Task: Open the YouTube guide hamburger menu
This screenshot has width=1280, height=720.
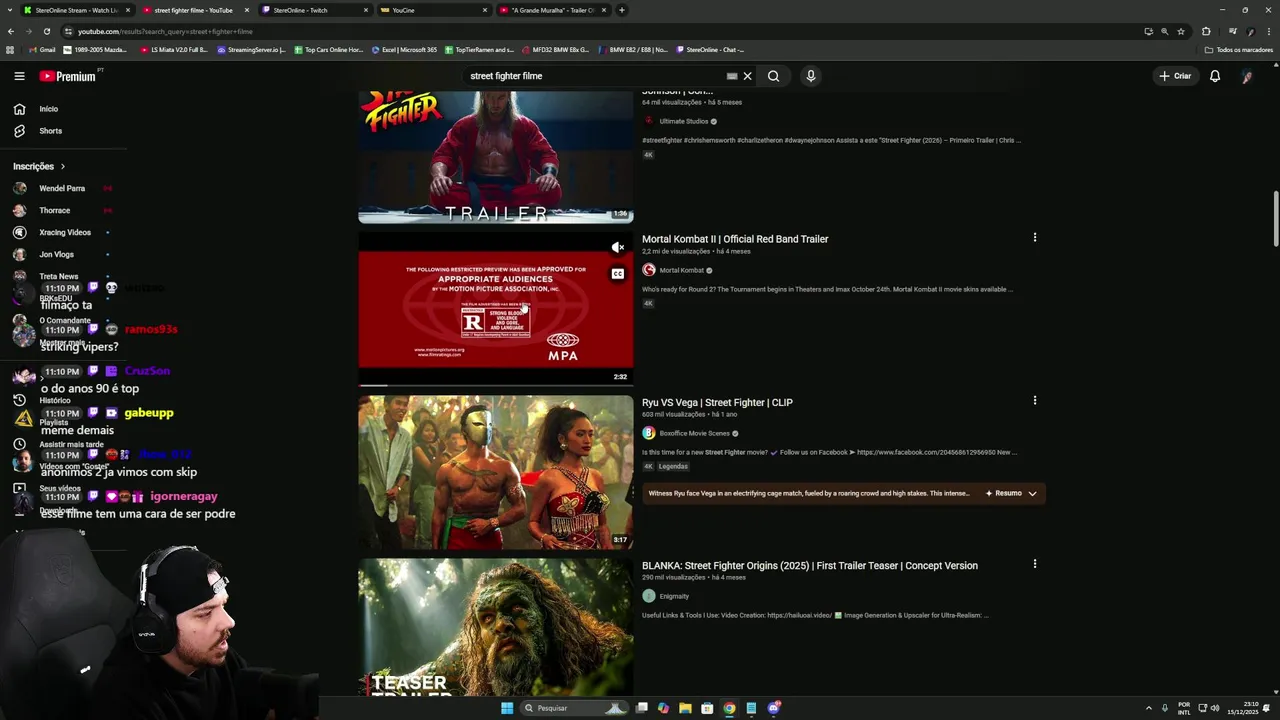Action: pos(19,76)
